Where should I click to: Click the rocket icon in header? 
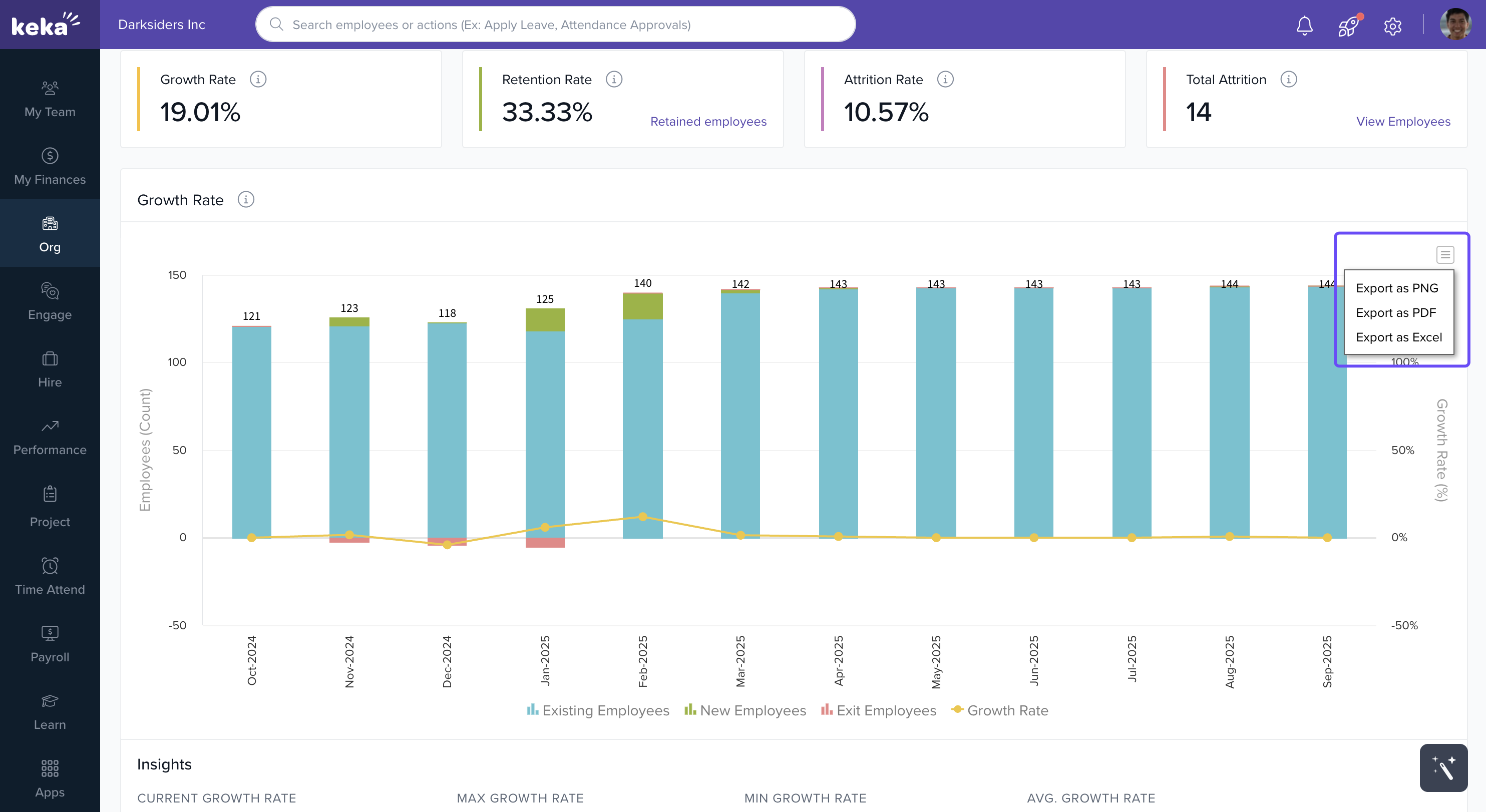(x=1348, y=26)
